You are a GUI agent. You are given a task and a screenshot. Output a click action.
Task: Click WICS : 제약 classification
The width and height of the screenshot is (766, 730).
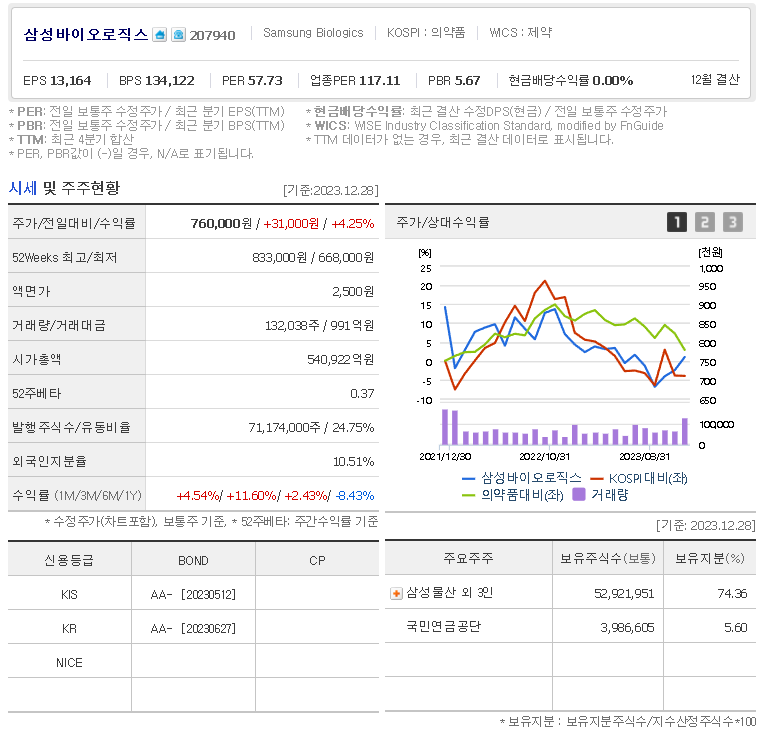(520, 33)
